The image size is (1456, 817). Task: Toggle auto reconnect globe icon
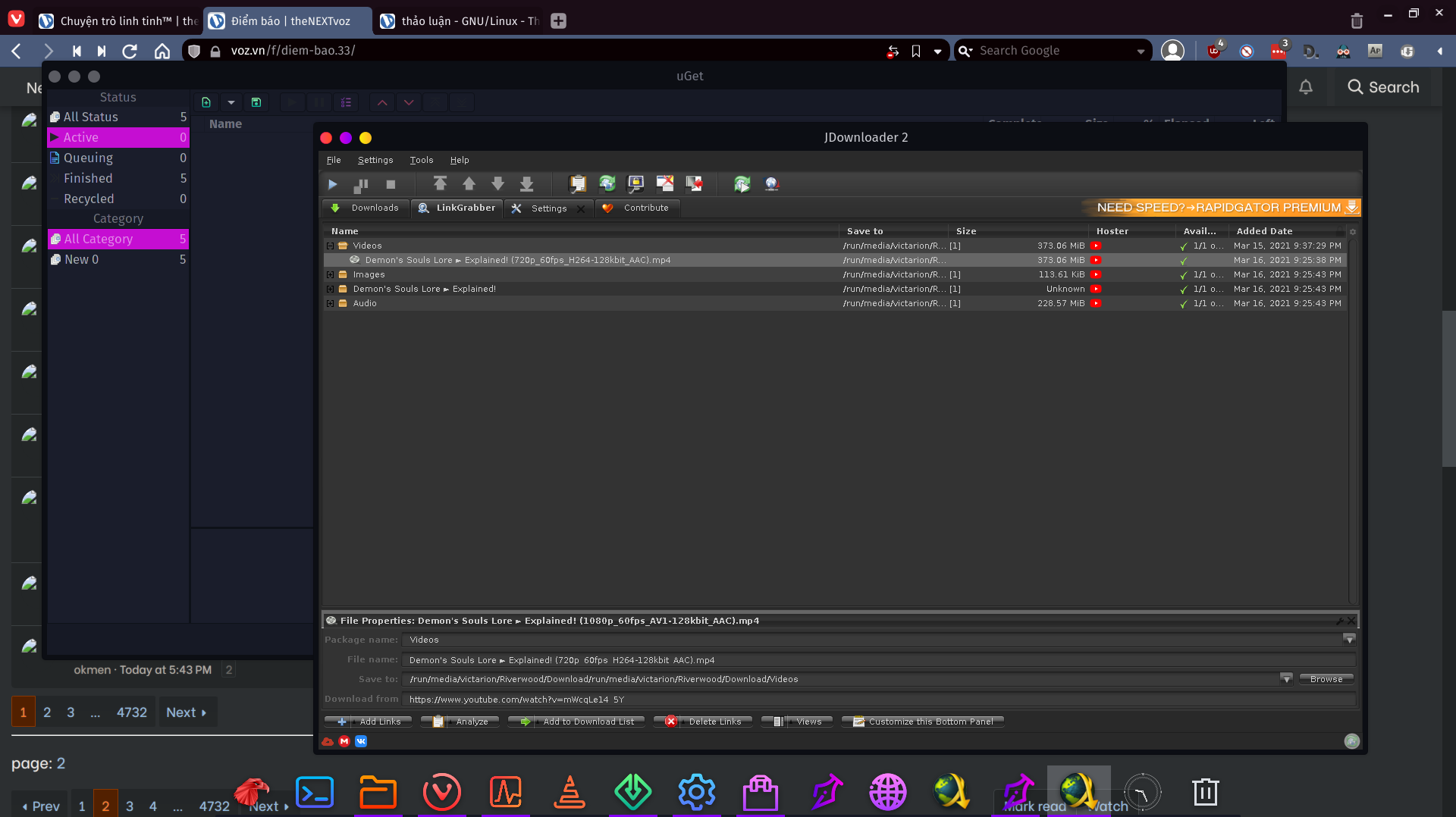click(607, 183)
